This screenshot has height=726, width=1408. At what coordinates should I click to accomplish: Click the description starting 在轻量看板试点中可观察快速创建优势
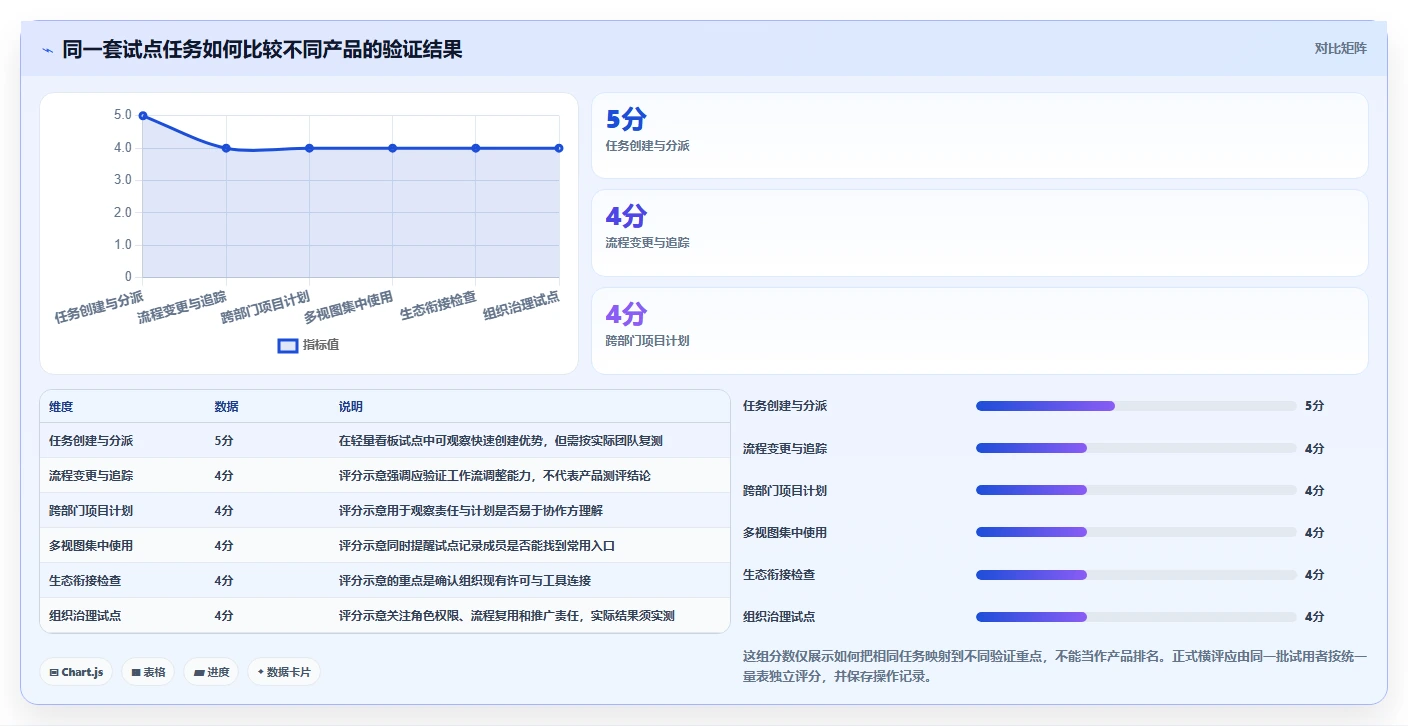501,440
